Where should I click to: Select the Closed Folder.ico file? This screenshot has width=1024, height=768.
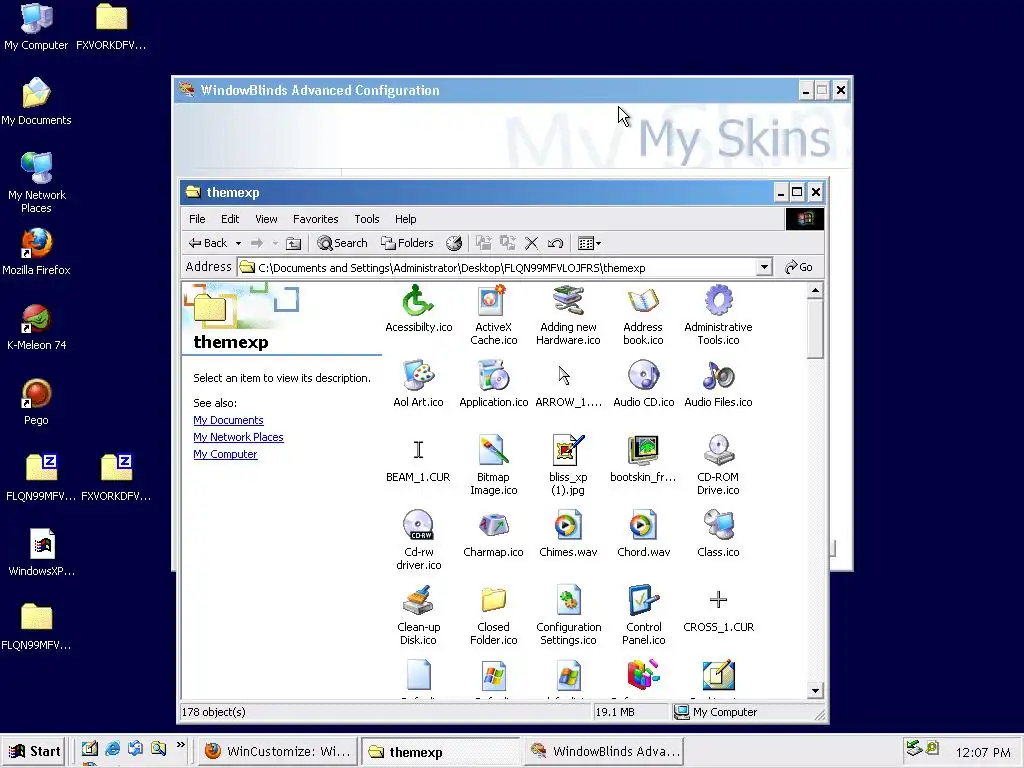[x=494, y=616]
